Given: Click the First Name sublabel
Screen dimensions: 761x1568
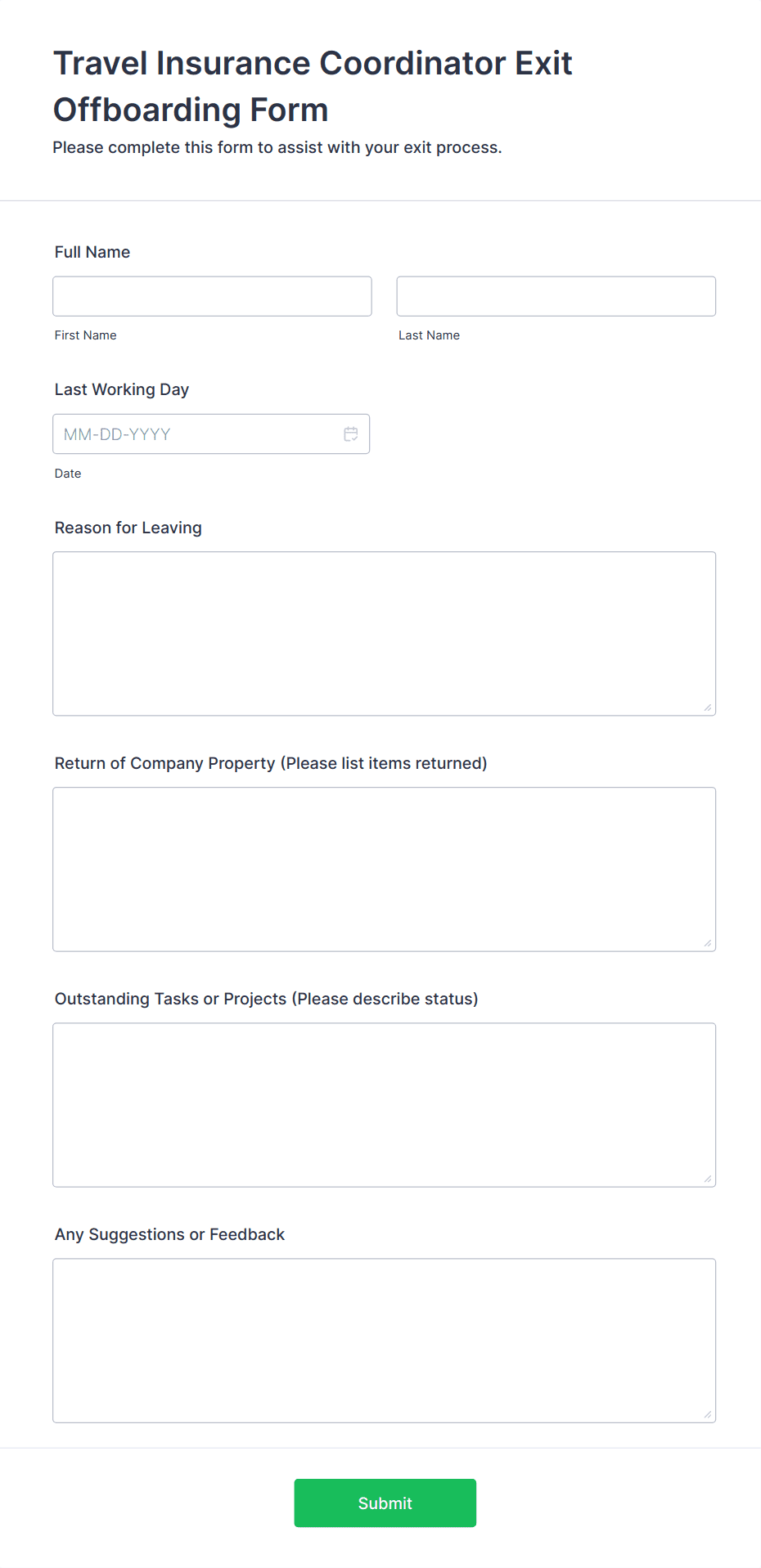Looking at the screenshot, I should 86,335.
